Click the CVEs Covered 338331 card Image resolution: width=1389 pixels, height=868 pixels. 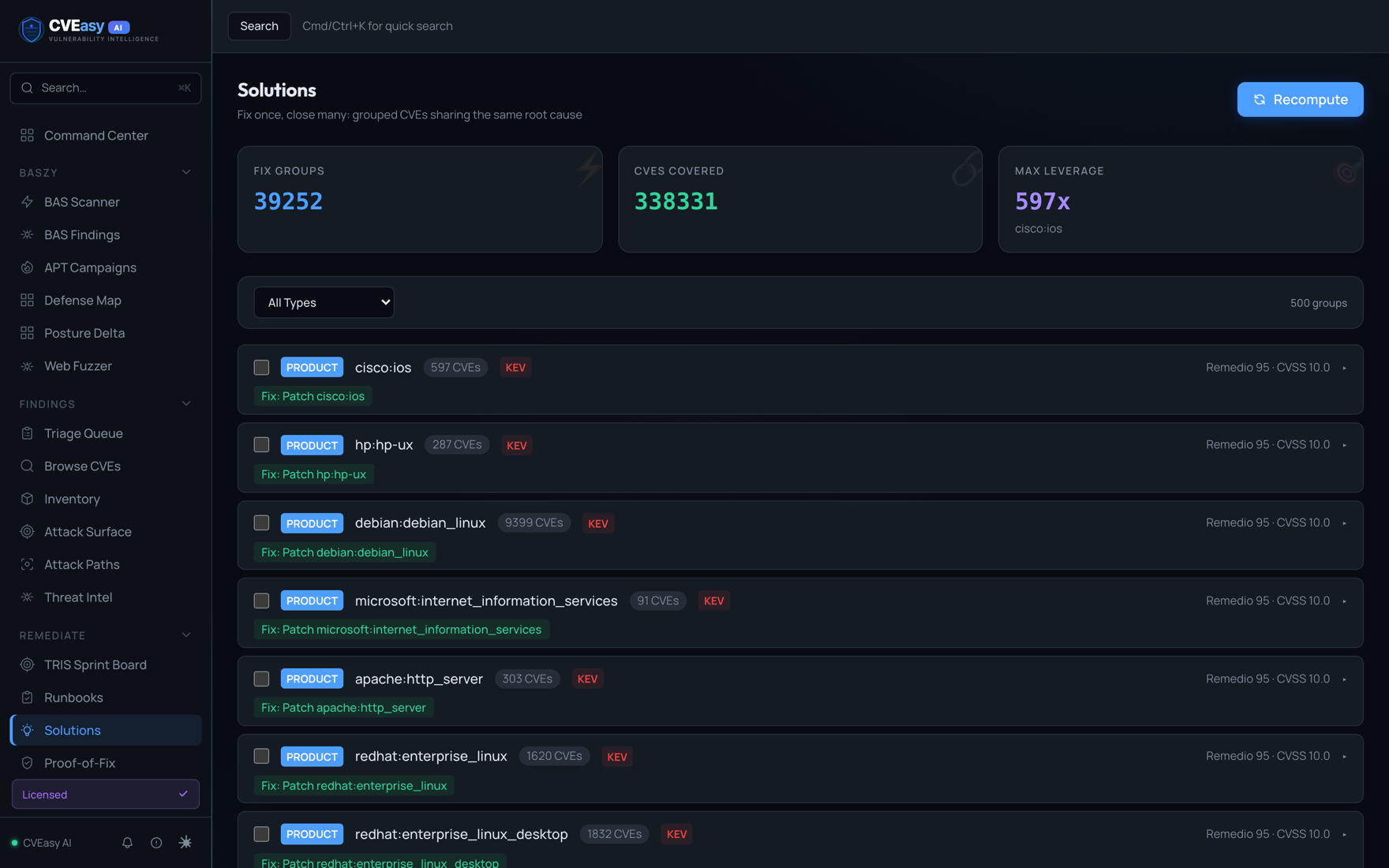click(x=800, y=199)
